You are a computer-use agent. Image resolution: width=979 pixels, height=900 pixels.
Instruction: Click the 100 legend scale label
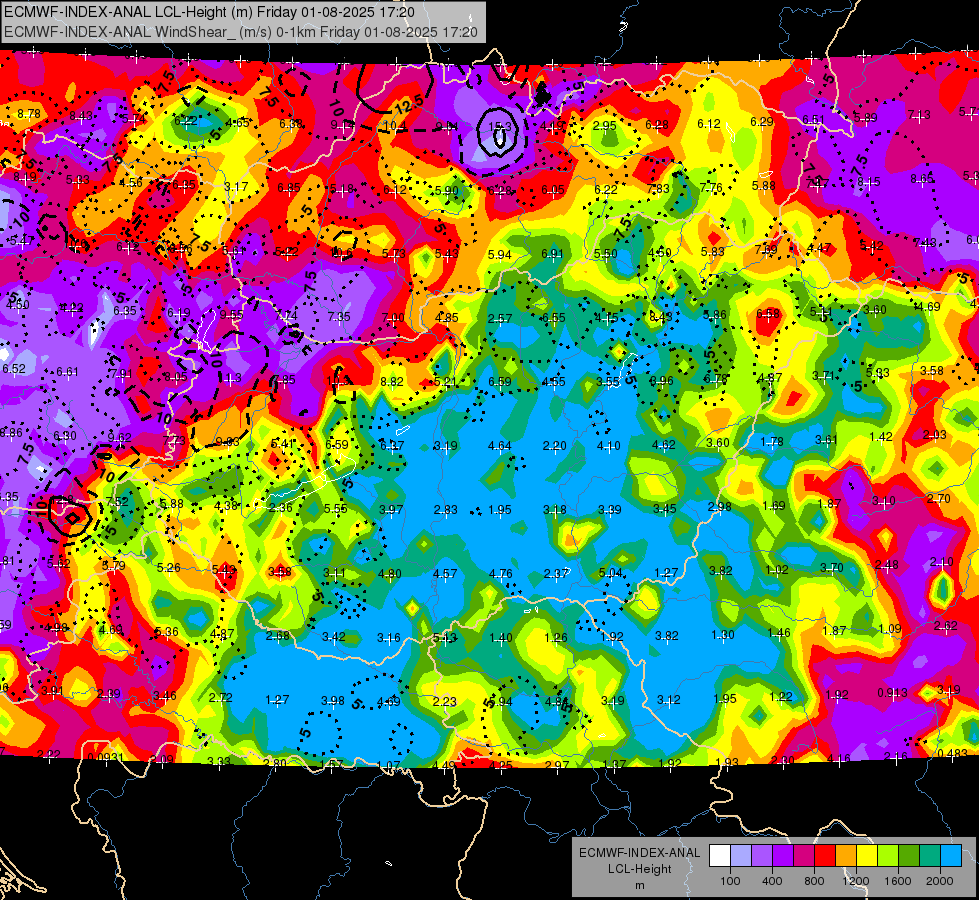(731, 881)
